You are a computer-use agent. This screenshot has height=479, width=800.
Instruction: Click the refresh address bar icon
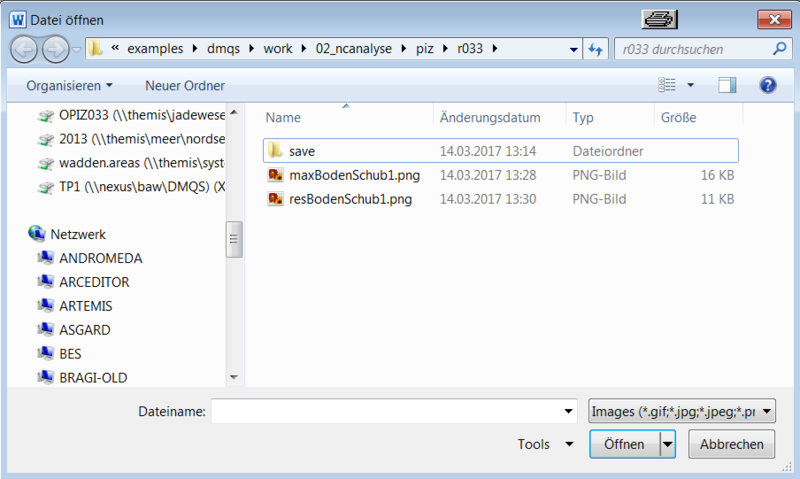click(x=595, y=48)
